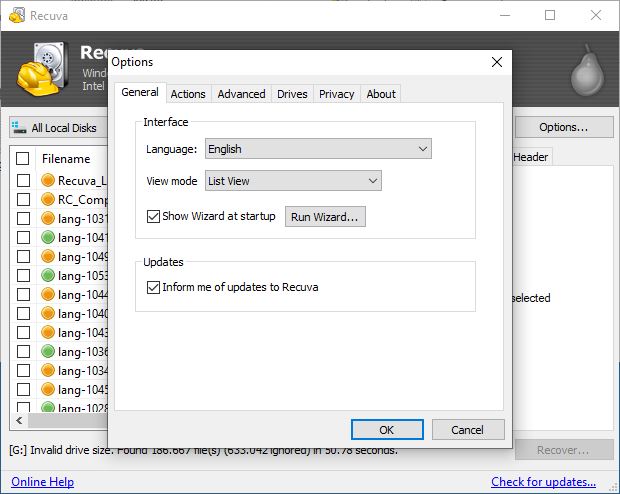Check the select-all box in Filename header

click(23, 159)
